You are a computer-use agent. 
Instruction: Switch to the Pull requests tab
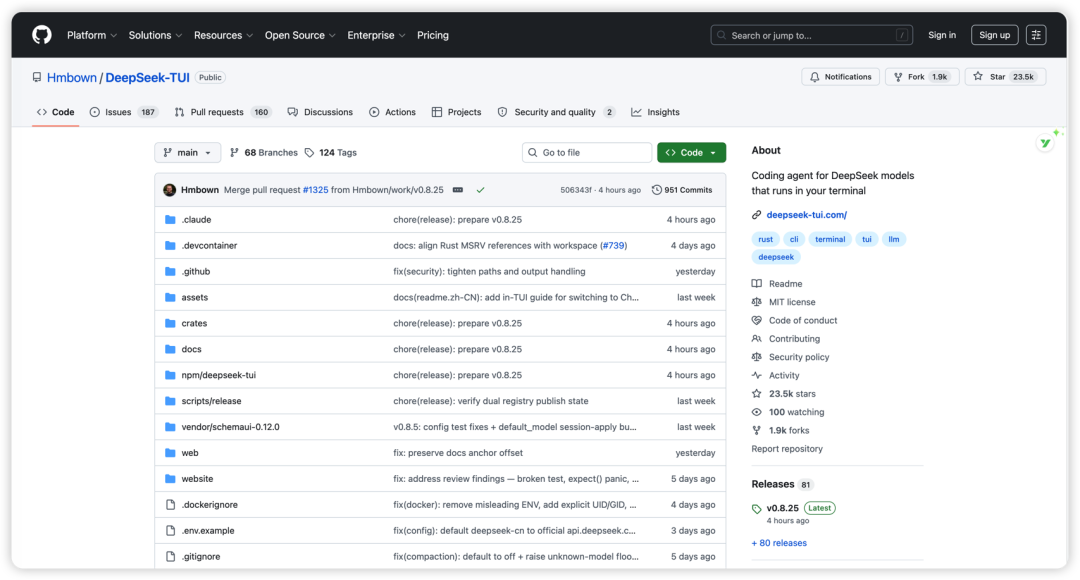(222, 112)
